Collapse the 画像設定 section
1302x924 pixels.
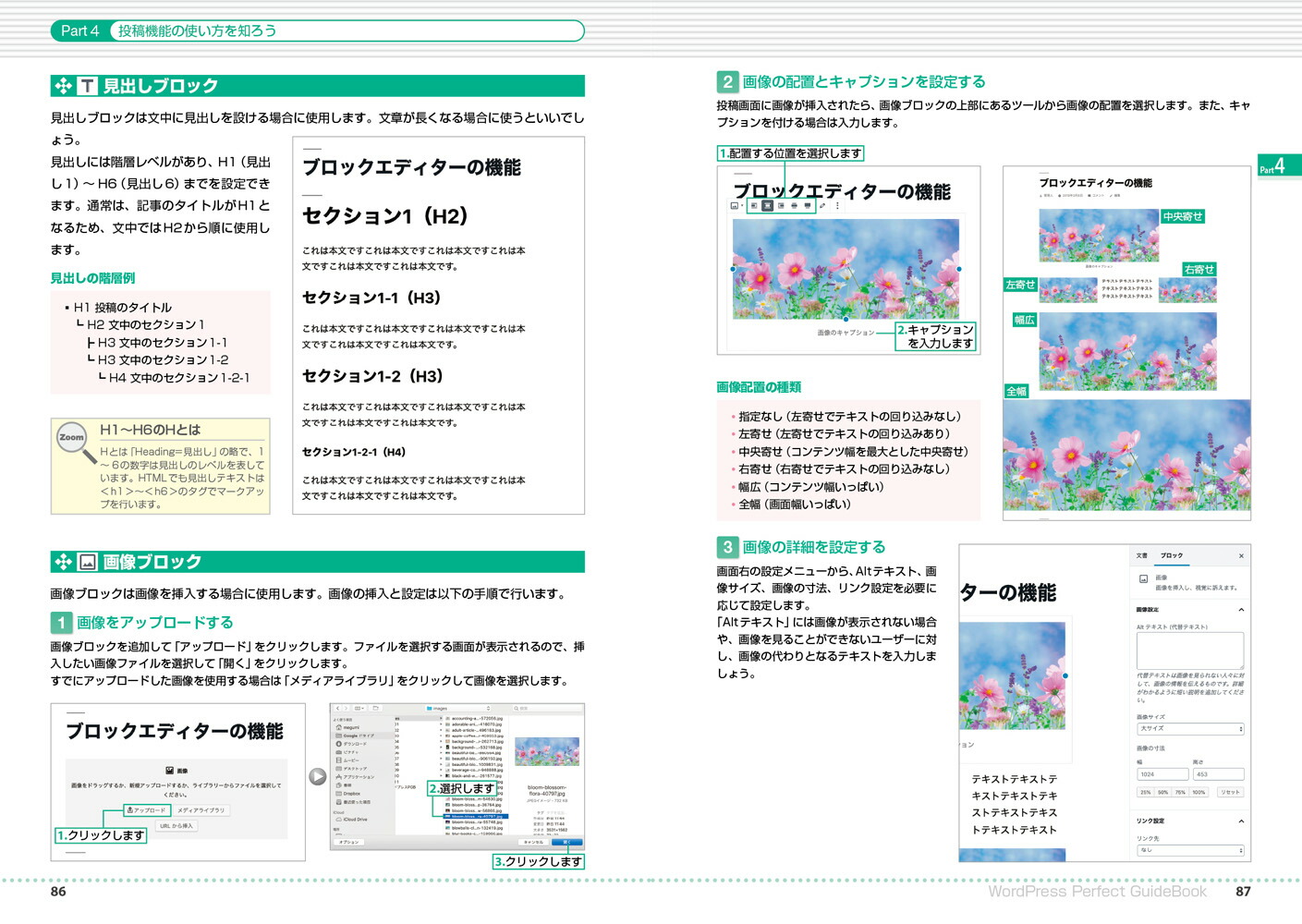(x=1241, y=610)
